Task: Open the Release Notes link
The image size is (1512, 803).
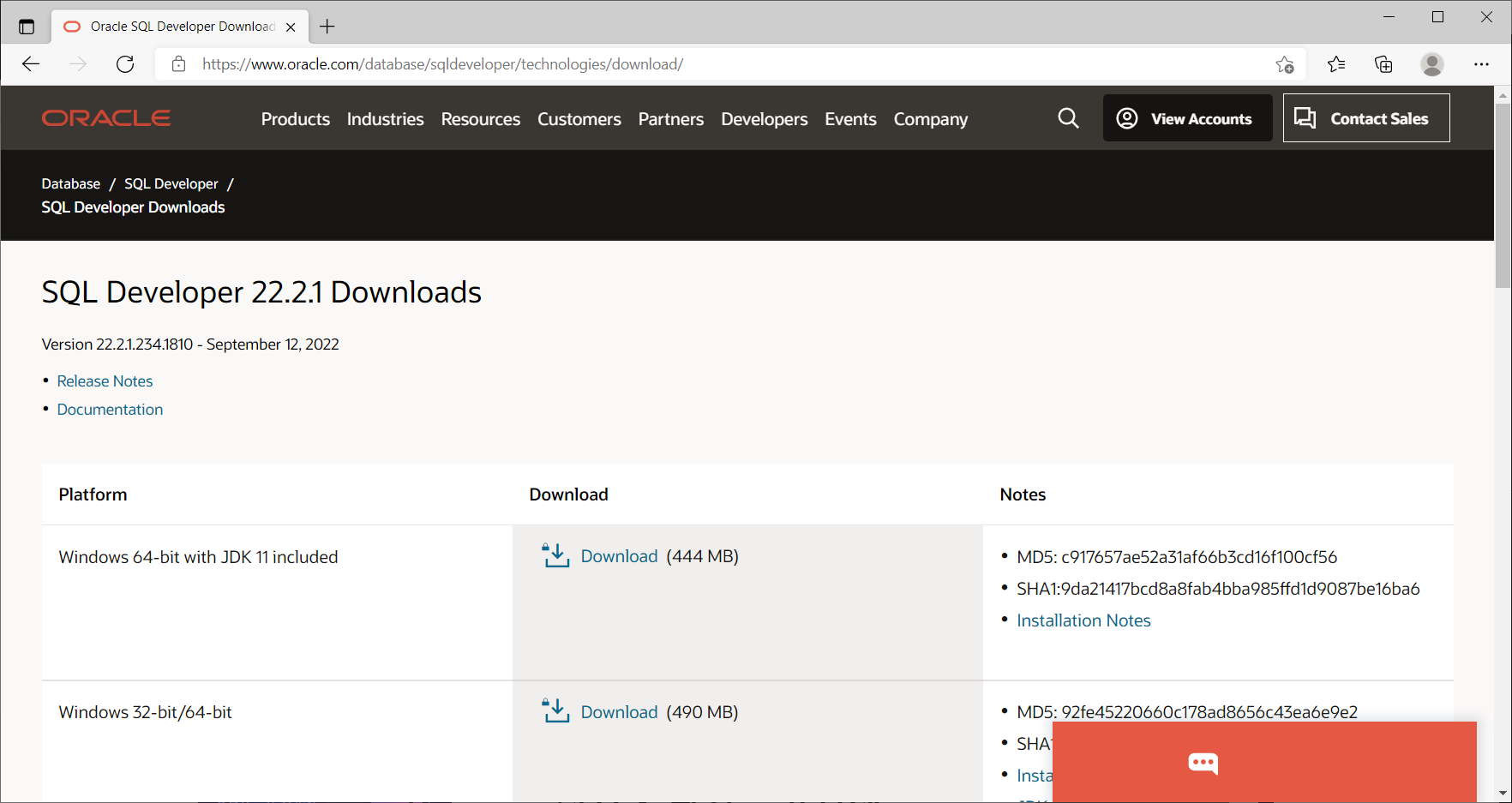Action: tap(105, 381)
